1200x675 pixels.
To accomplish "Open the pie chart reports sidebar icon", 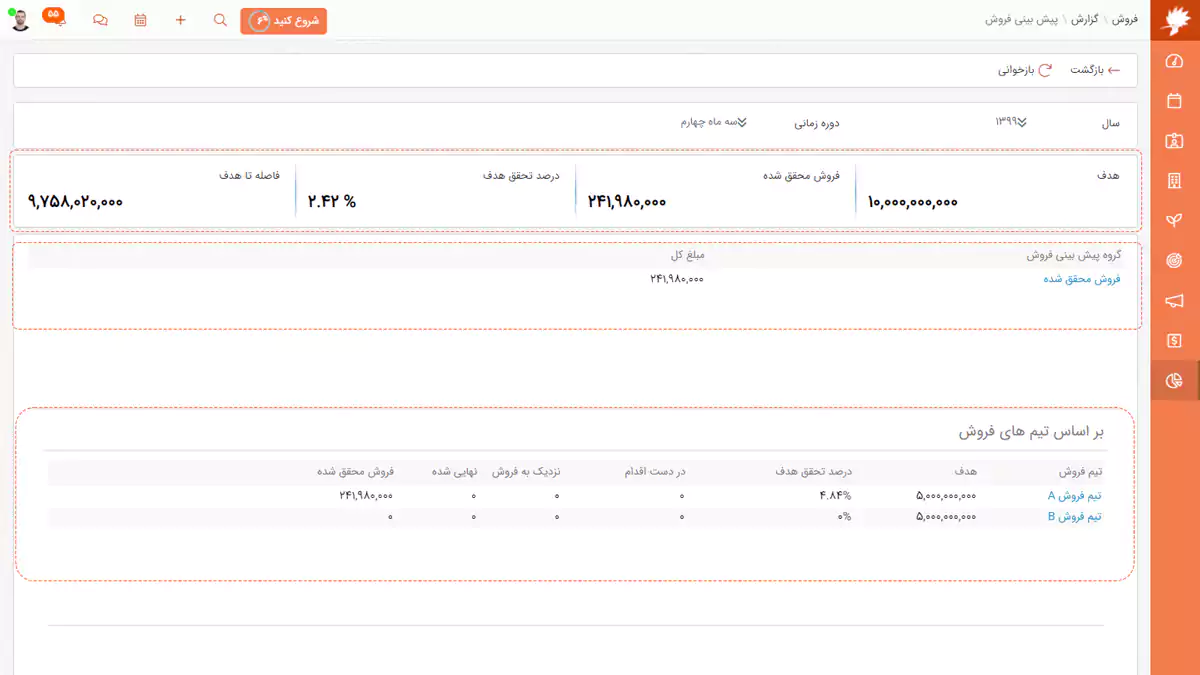I will pos(1175,381).
